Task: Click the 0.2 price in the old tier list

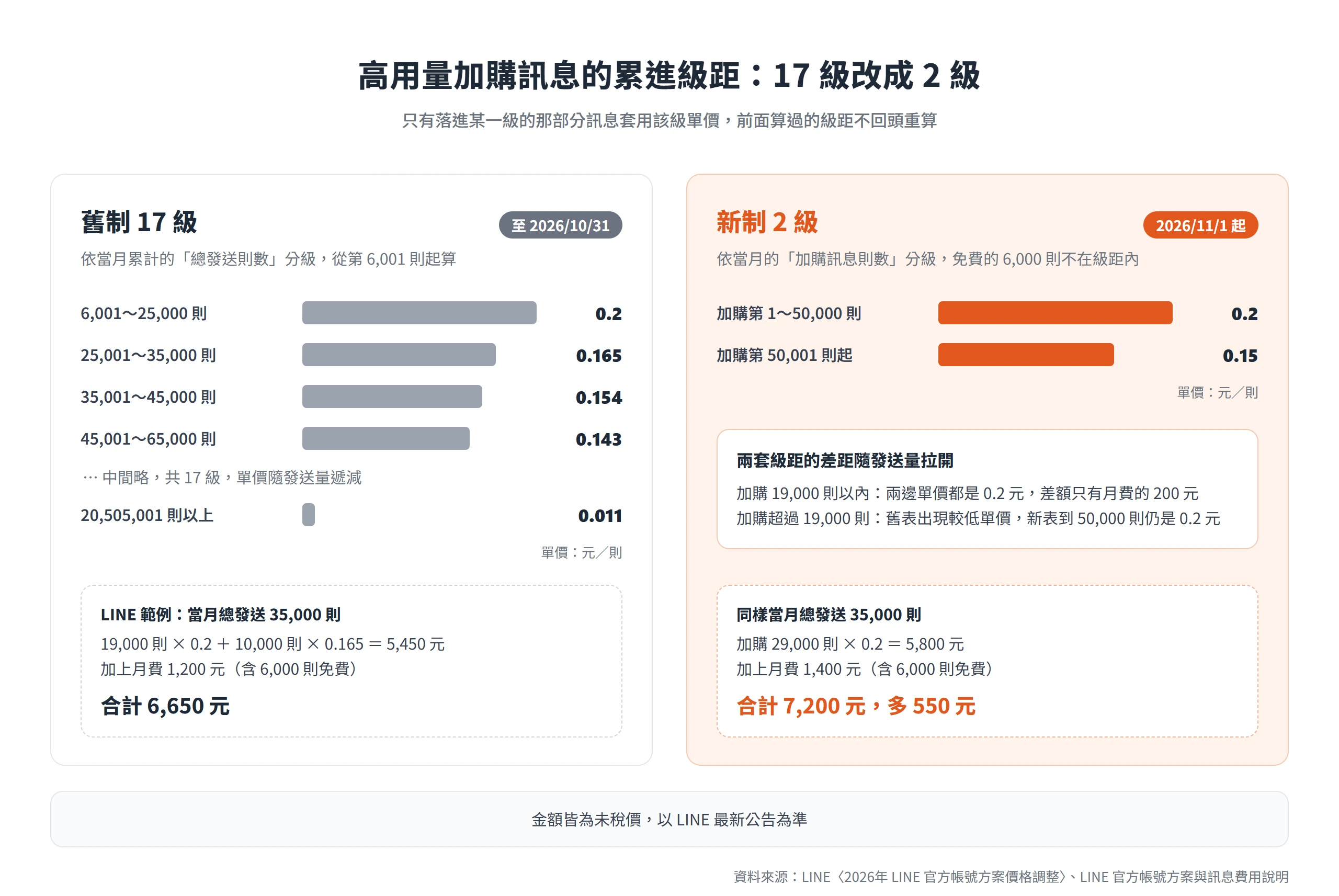Action: (608, 314)
